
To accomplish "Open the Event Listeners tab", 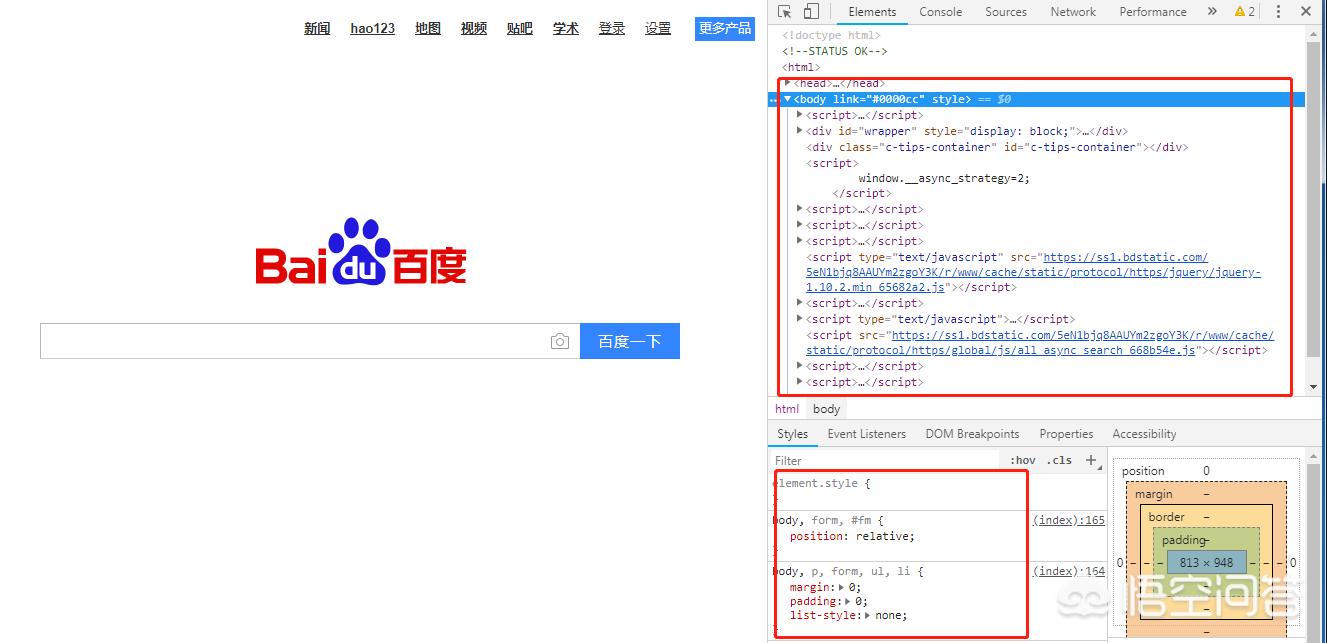I will (867, 434).
